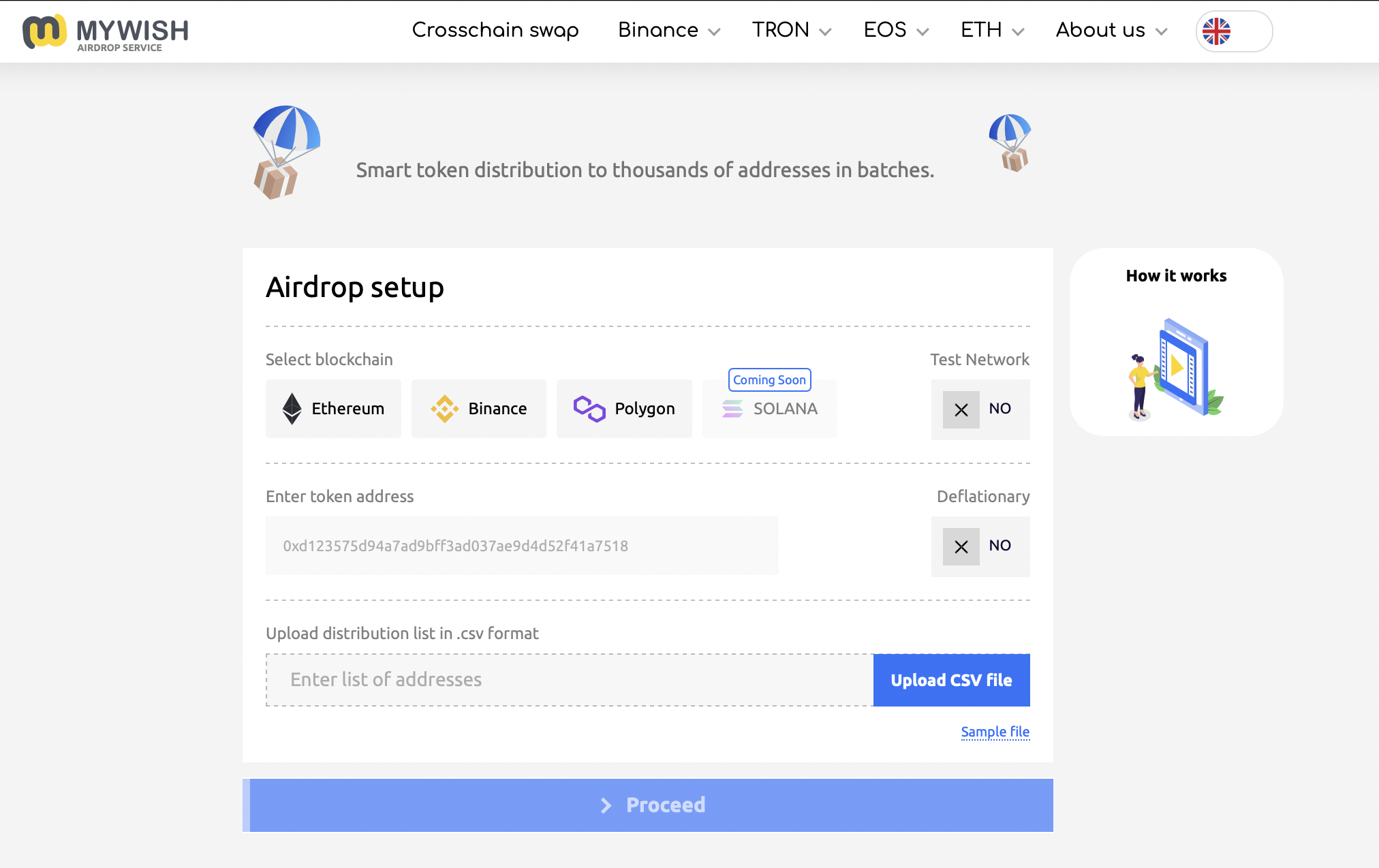Viewport: 1379px width, 868px height.
Task: Click the Upload CSV file button
Action: 951,680
